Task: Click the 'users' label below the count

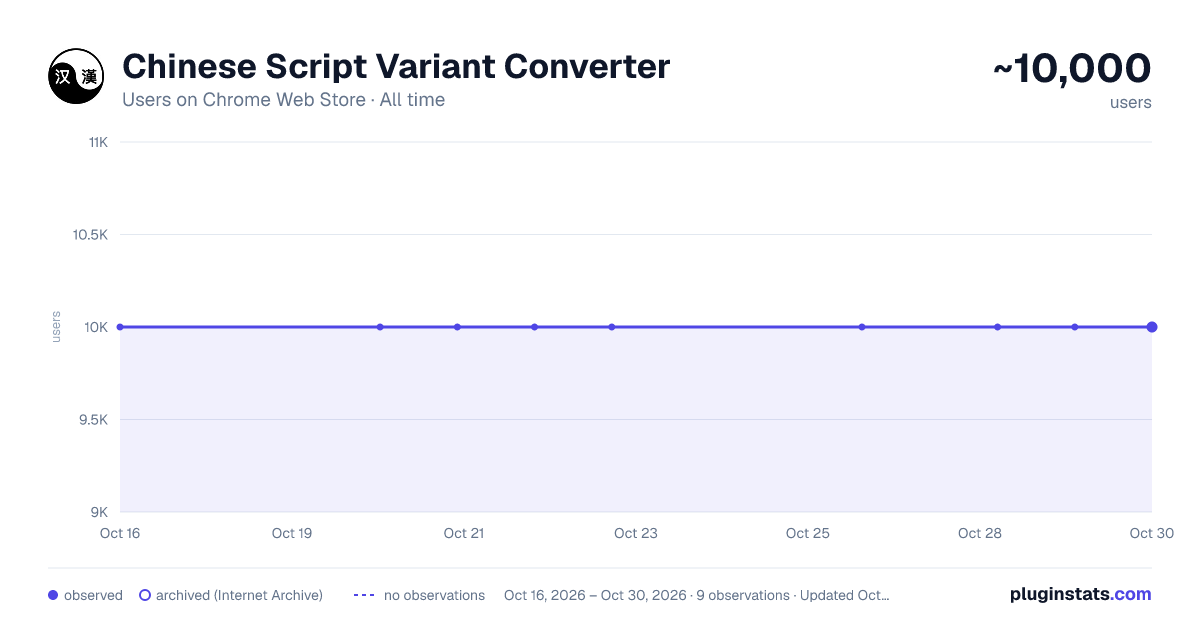Action: 1130,102
